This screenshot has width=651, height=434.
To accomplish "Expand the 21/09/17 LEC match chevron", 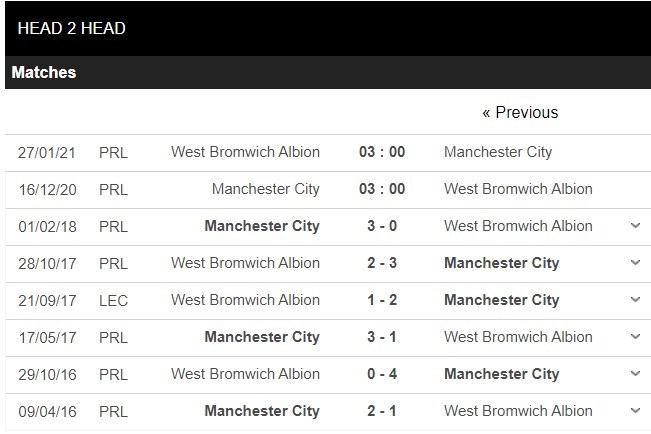I will pyautogui.click(x=635, y=300).
